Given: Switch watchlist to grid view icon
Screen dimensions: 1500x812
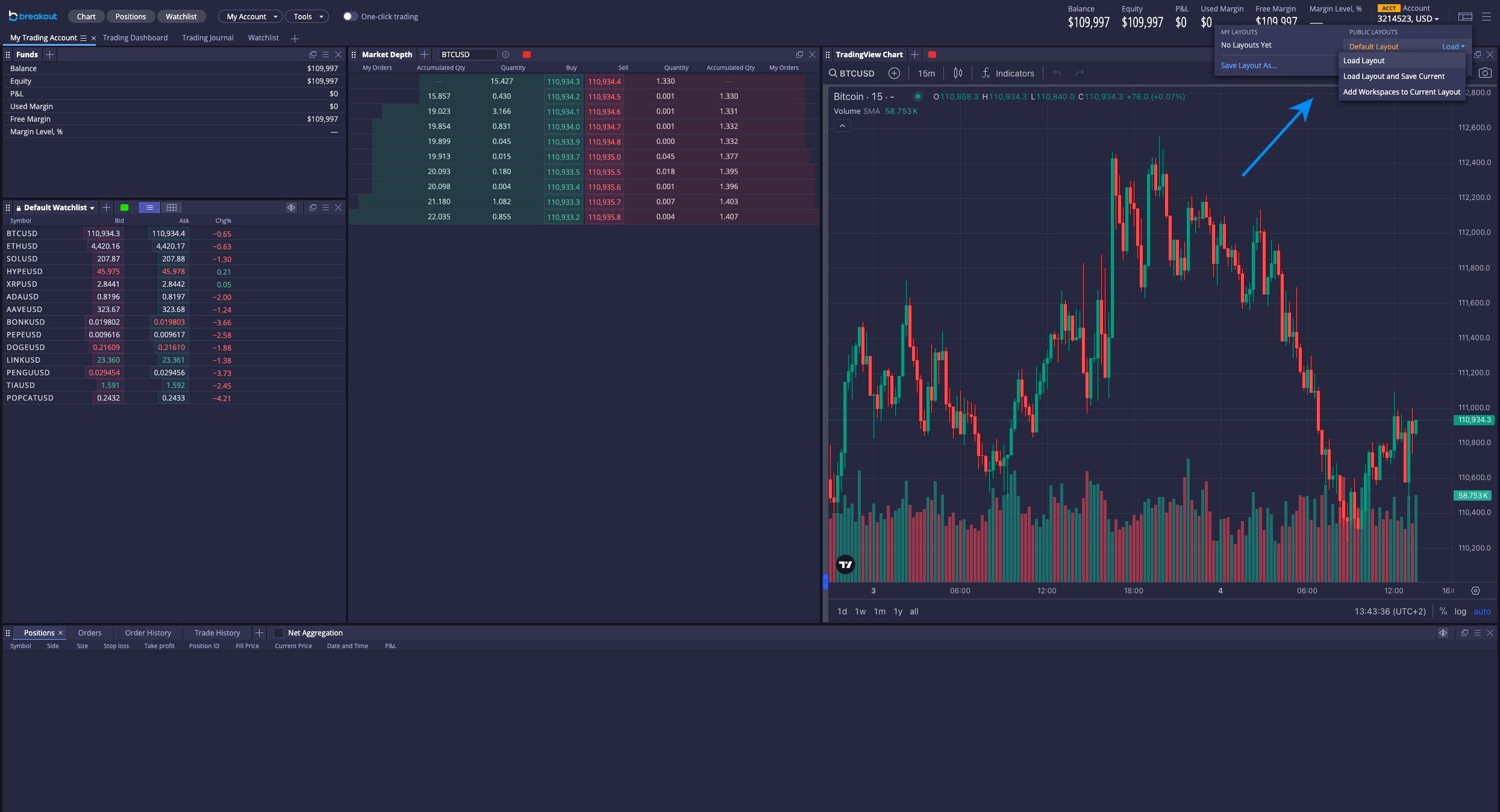Looking at the screenshot, I should [172, 208].
